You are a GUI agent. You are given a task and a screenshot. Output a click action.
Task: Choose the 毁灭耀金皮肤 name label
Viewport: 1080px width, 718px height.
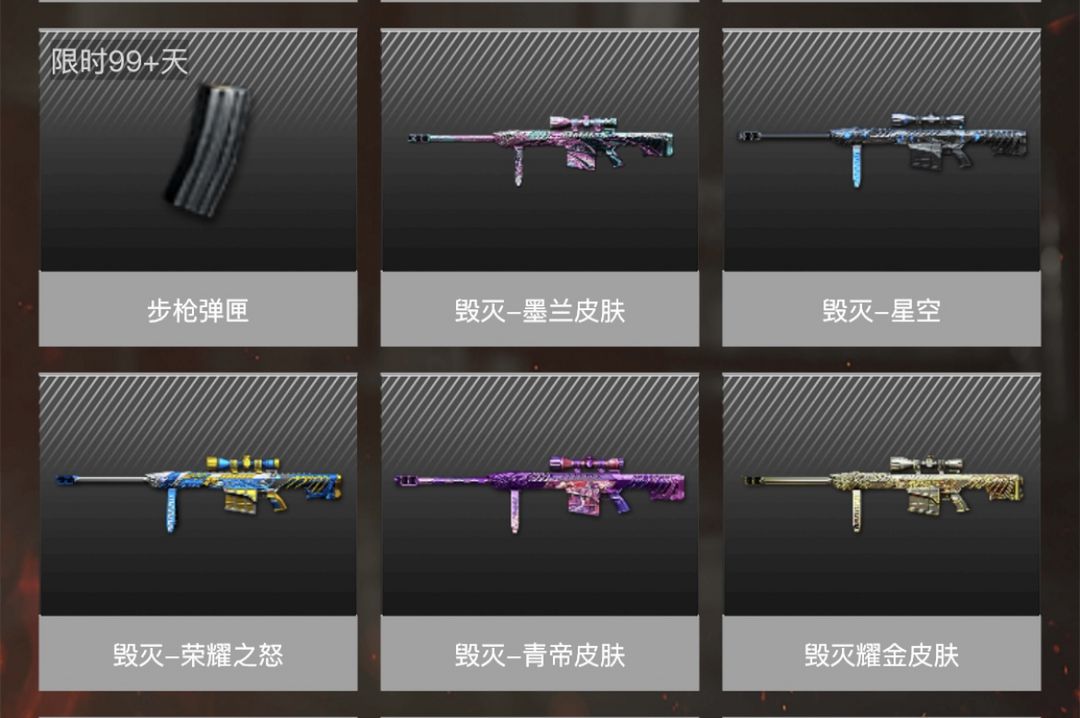tap(881, 655)
